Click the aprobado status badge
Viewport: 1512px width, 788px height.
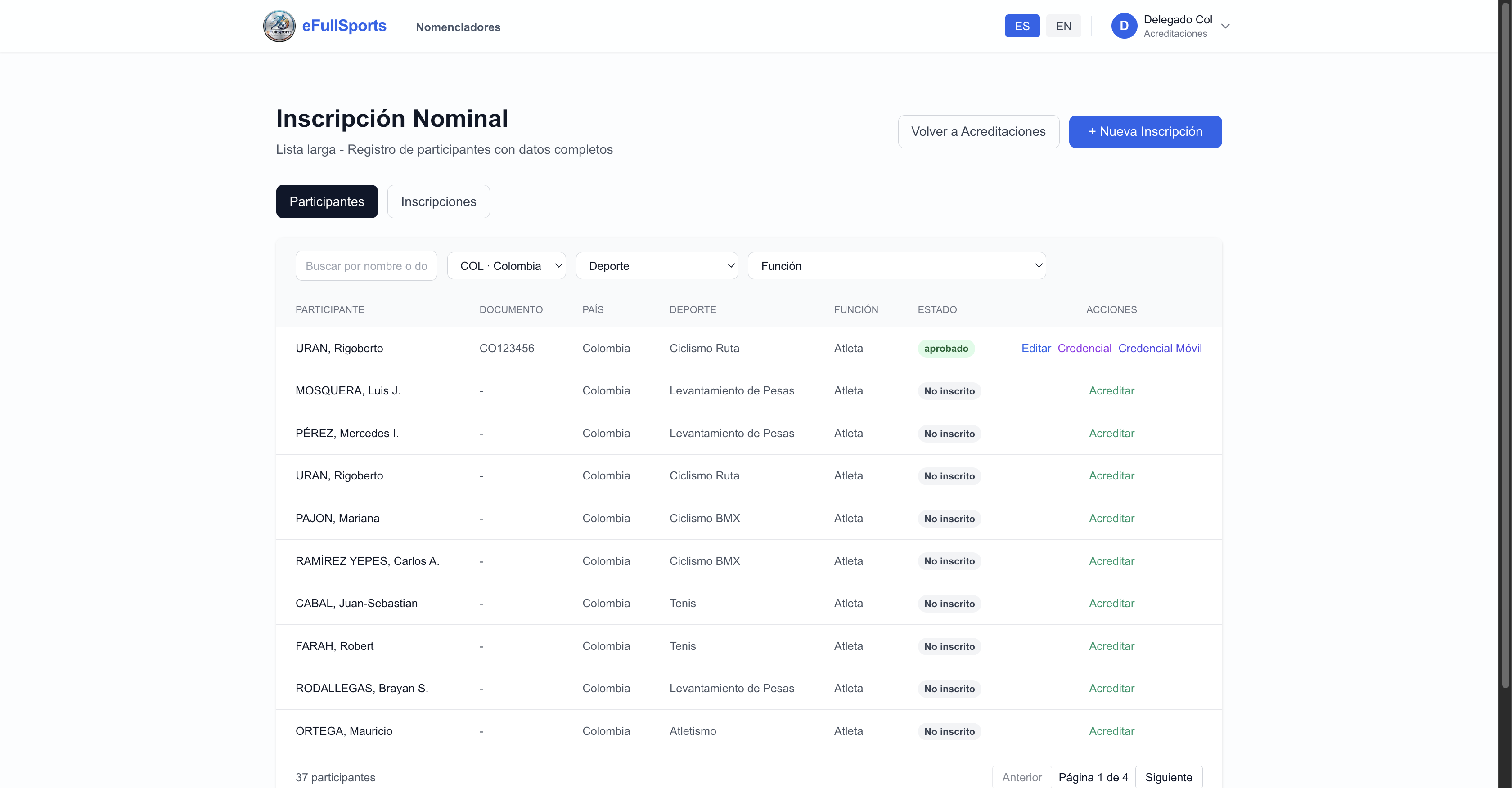click(x=945, y=348)
